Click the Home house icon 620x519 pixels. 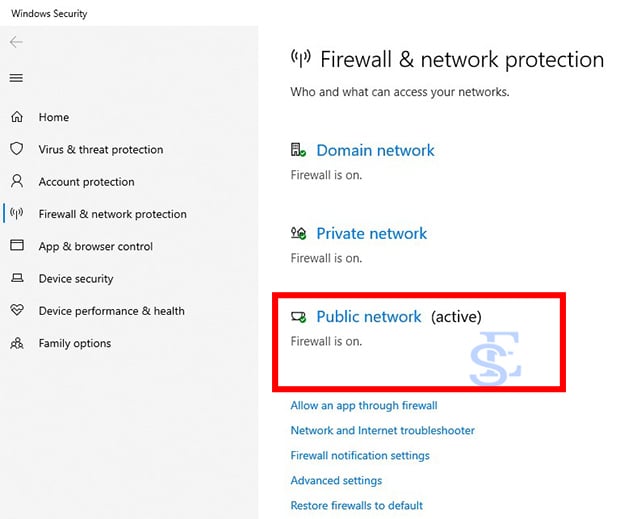tap(17, 117)
